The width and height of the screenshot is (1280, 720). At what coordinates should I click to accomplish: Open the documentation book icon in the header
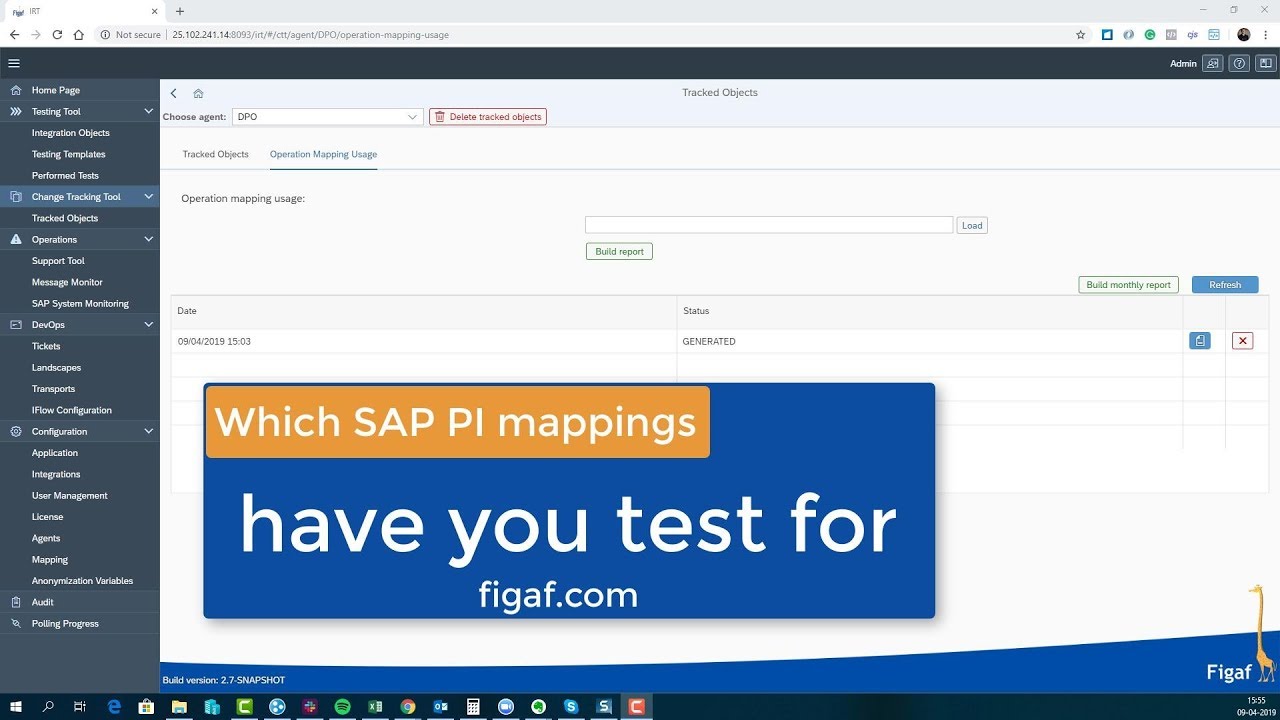[1265, 63]
